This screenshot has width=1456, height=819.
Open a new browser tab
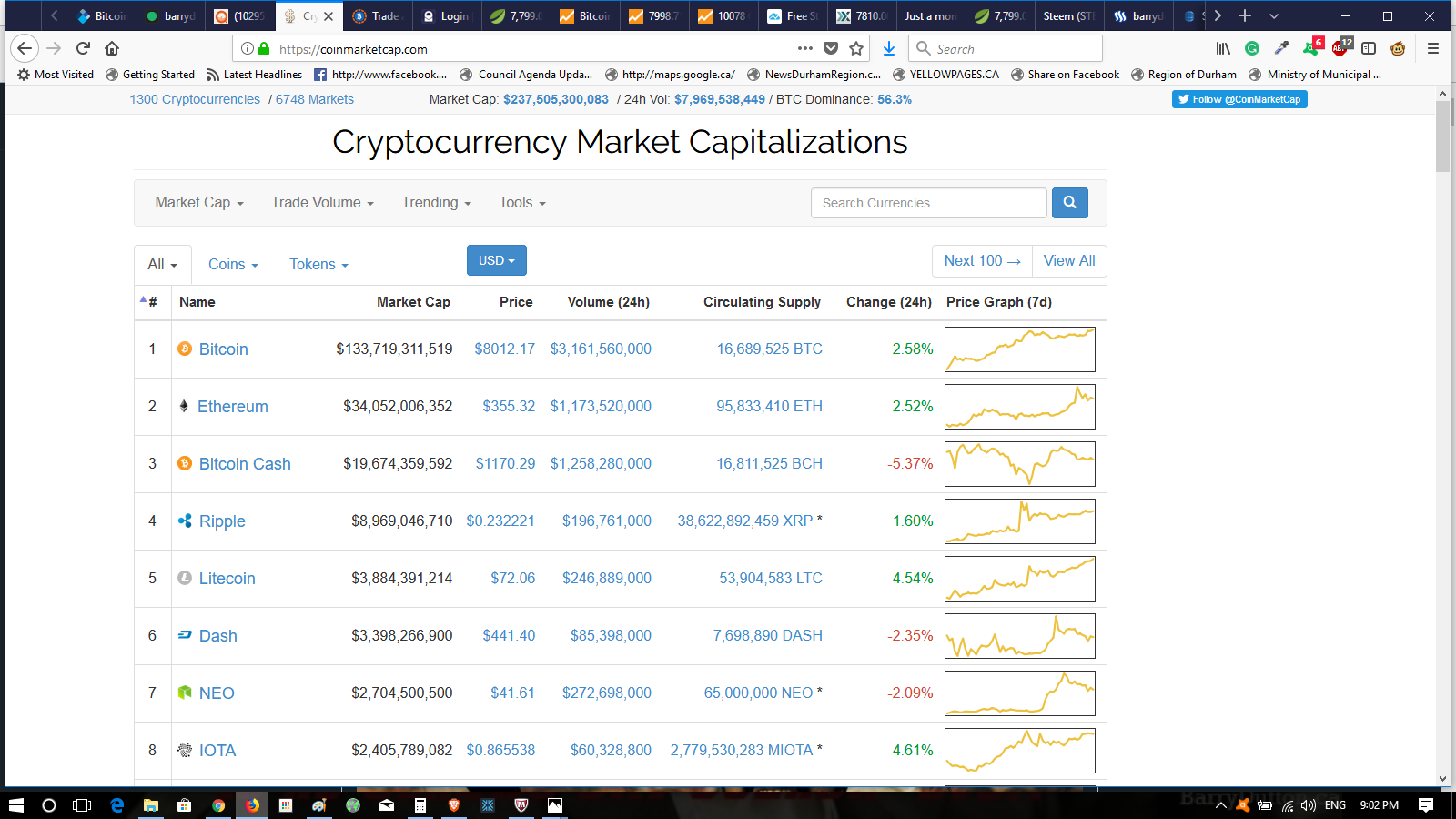(x=1245, y=16)
